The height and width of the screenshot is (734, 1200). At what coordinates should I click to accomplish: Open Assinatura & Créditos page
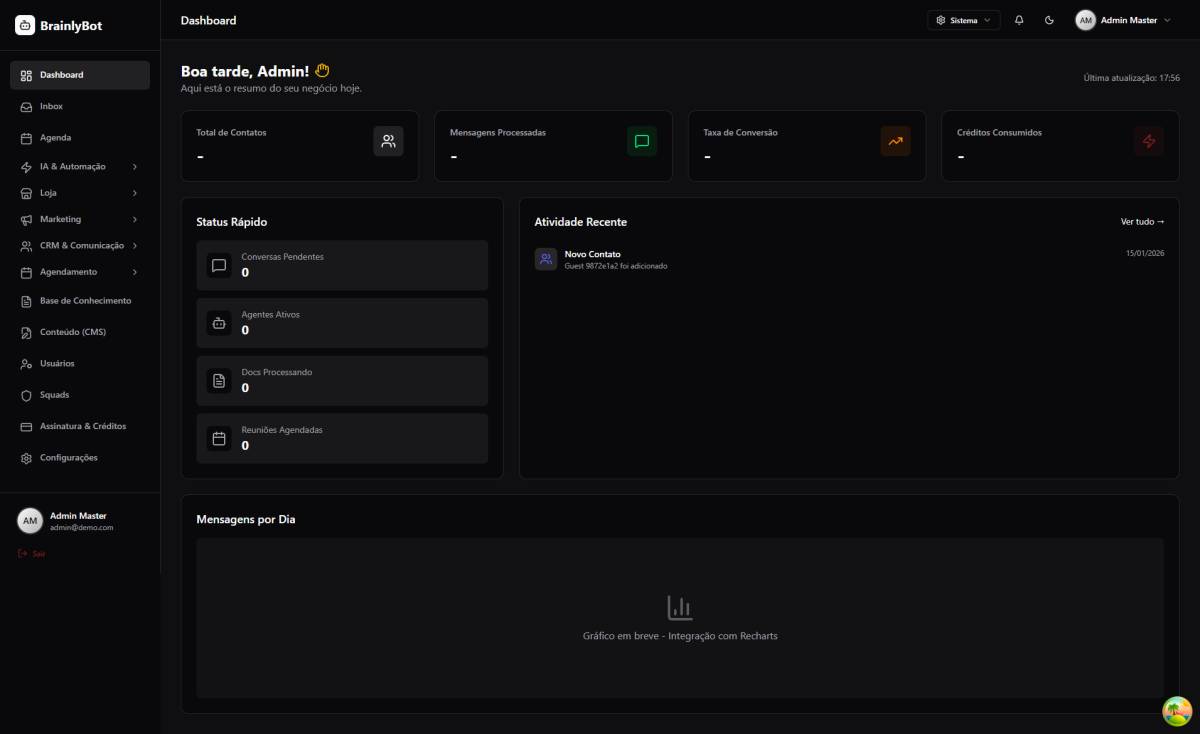coord(80,426)
